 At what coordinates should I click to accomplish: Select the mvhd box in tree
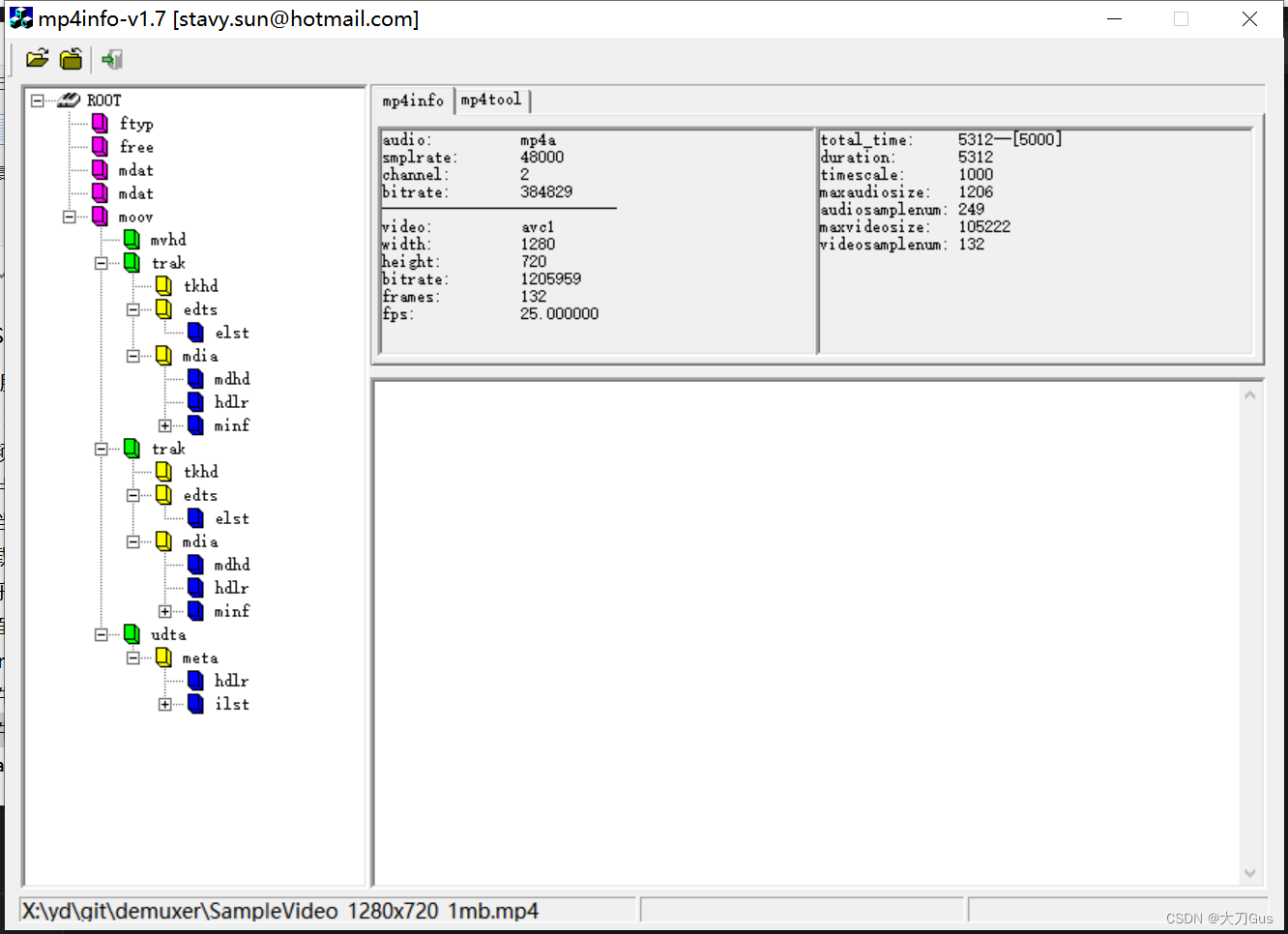168,240
